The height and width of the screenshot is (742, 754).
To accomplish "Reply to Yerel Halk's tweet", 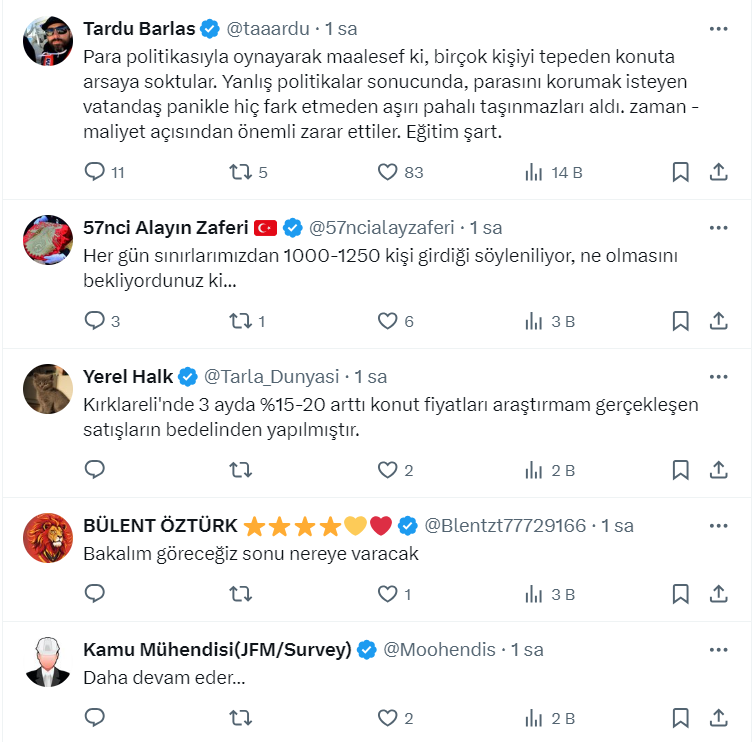I will click(95, 469).
